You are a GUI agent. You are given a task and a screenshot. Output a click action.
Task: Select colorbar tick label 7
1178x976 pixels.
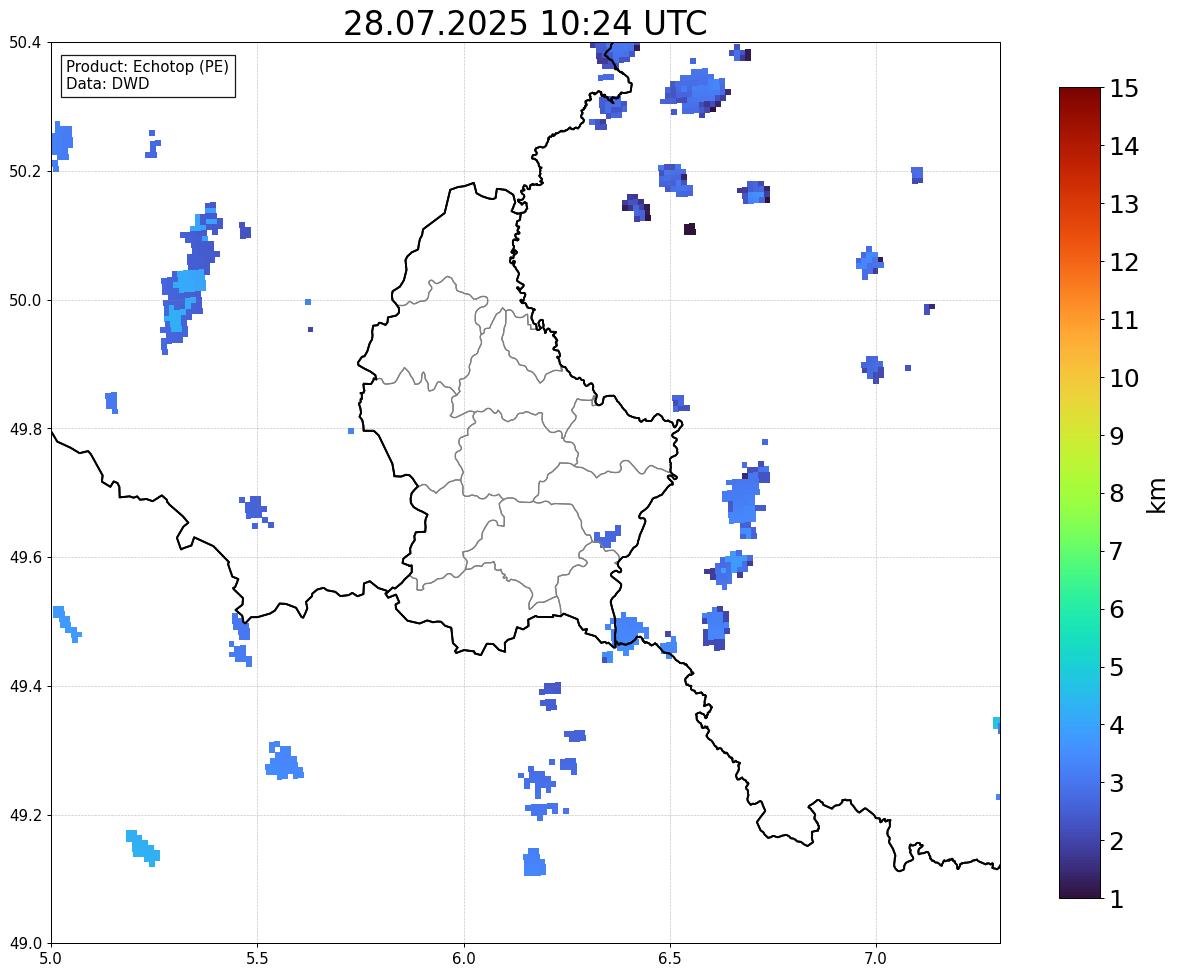click(x=1117, y=551)
